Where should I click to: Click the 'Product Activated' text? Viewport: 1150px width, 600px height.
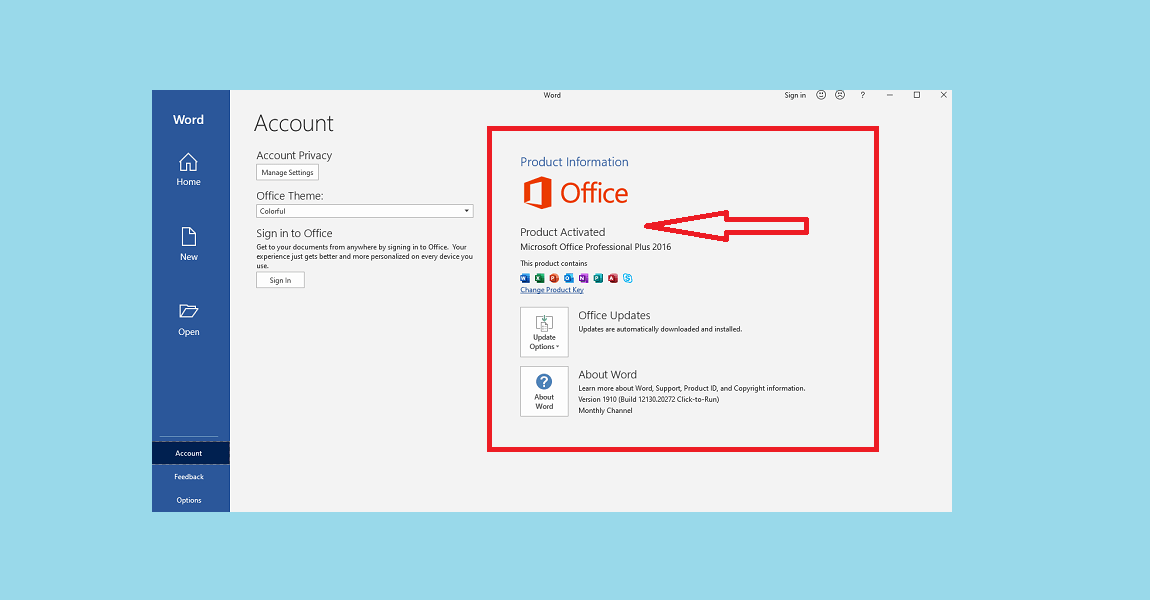563,232
